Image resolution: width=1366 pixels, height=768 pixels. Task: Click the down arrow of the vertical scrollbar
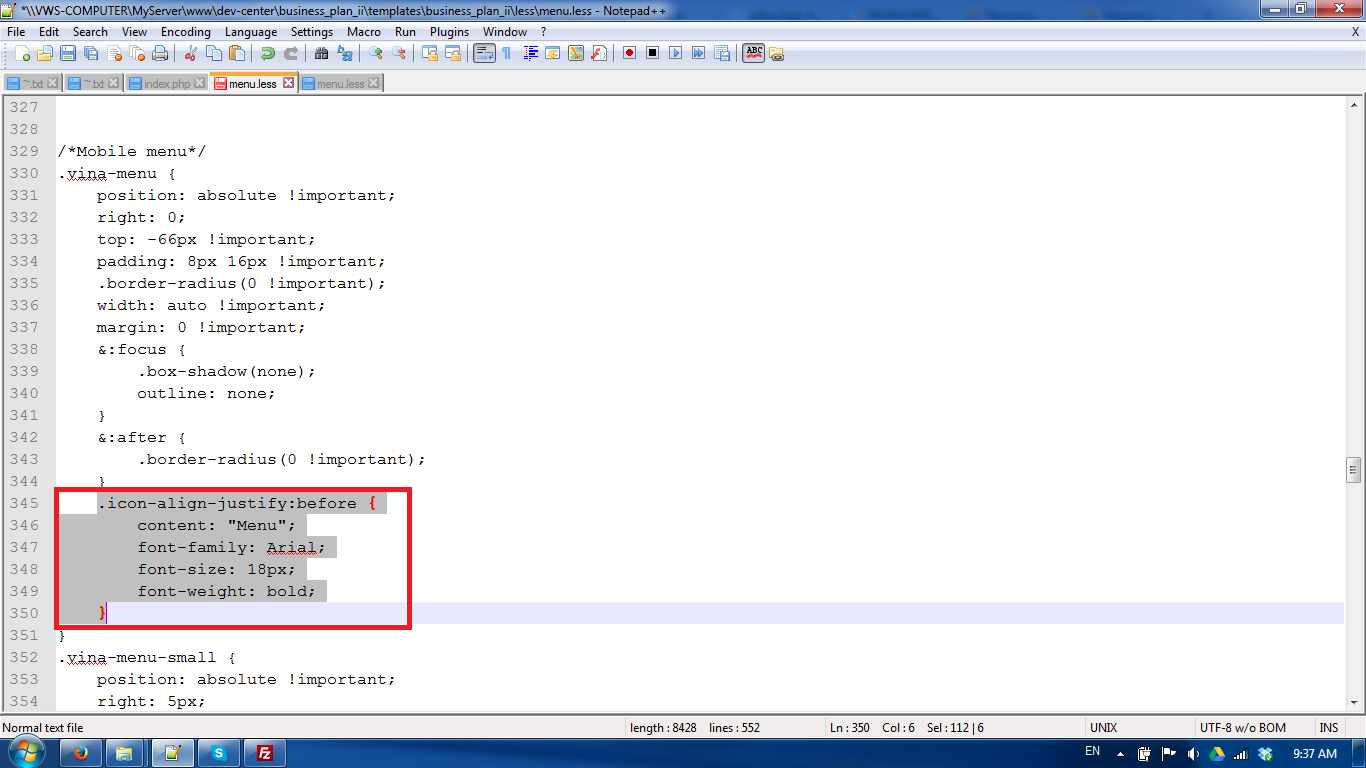pyautogui.click(x=1354, y=703)
